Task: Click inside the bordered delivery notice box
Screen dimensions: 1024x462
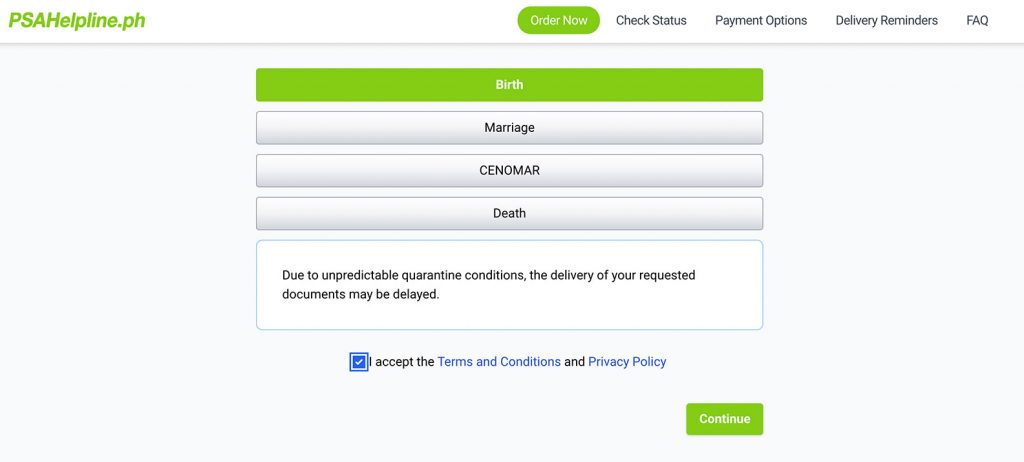Action: pyautogui.click(x=509, y=285)
